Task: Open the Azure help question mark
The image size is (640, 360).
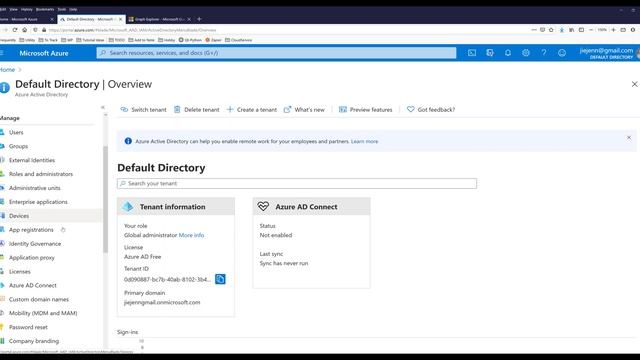Action: pos(544,53)
